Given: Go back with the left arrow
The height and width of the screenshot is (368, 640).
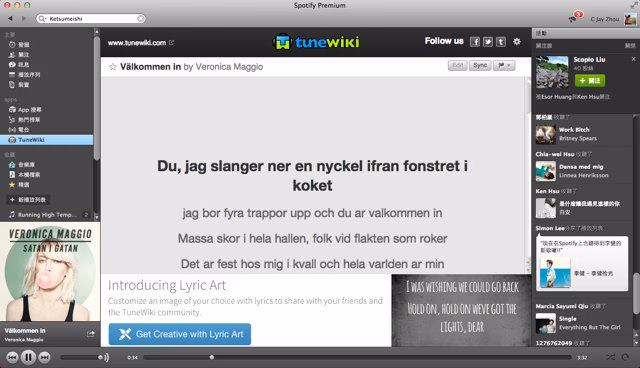Looking at the screenshot, I should click(x=10, y=18).
